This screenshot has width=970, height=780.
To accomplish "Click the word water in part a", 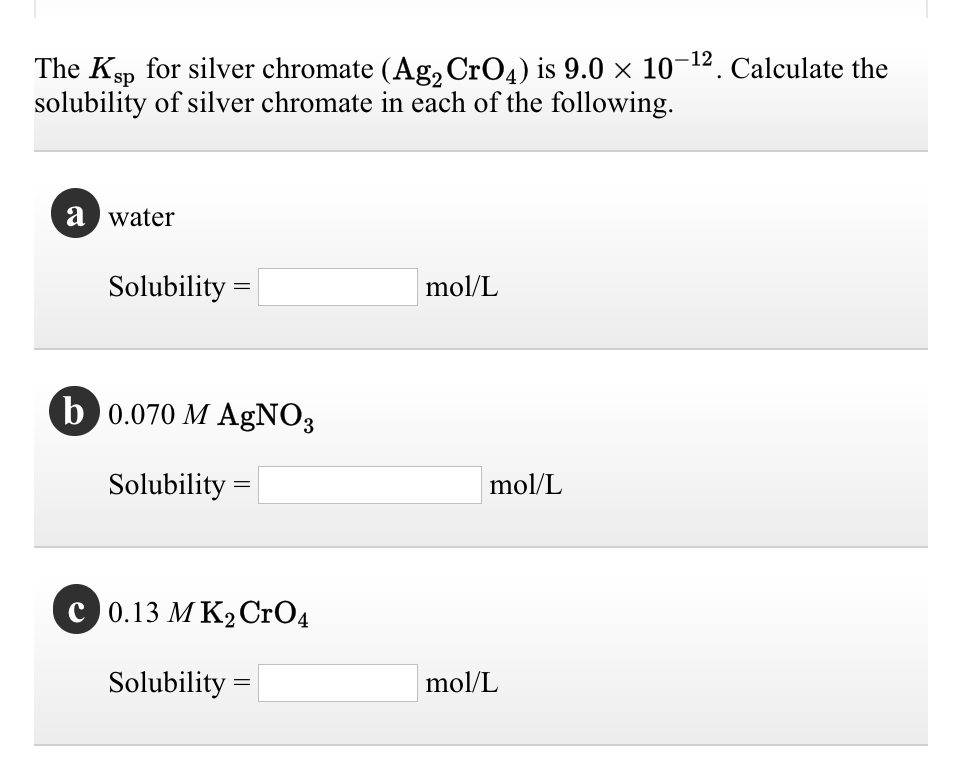I will (142, 216).
